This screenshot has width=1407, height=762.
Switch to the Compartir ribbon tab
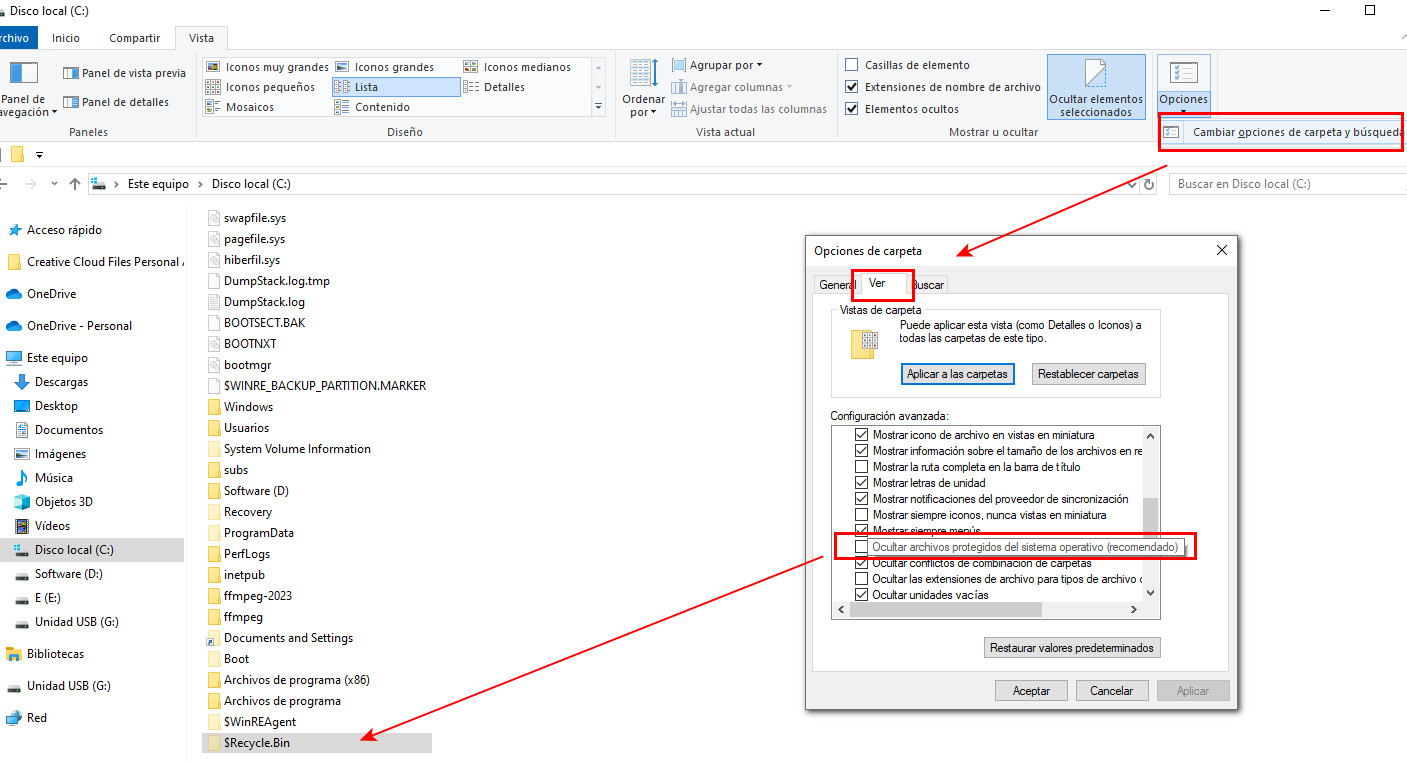point(134,38)
